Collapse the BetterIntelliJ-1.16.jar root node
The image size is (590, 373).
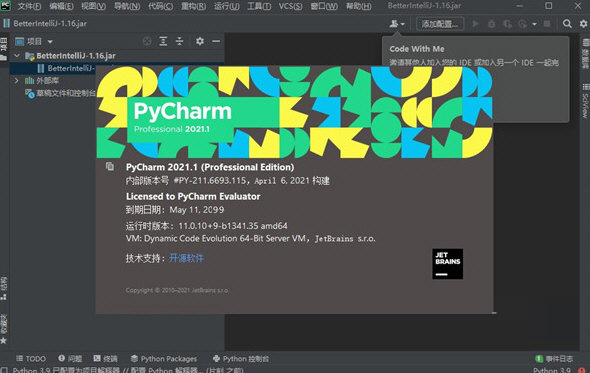point(17,56)
